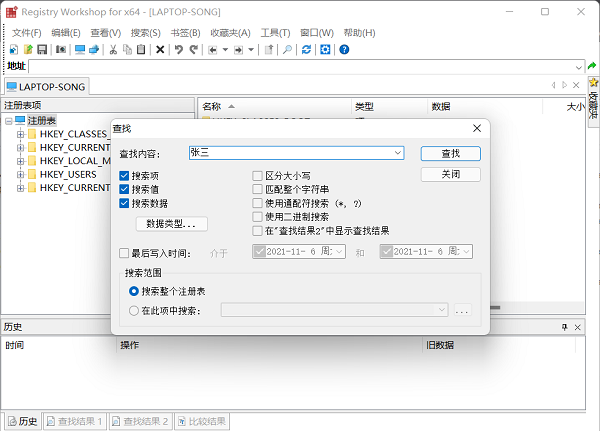
Task: Open the first date picker dropdown
Action: pyautogui.click(x=339, y=252)
